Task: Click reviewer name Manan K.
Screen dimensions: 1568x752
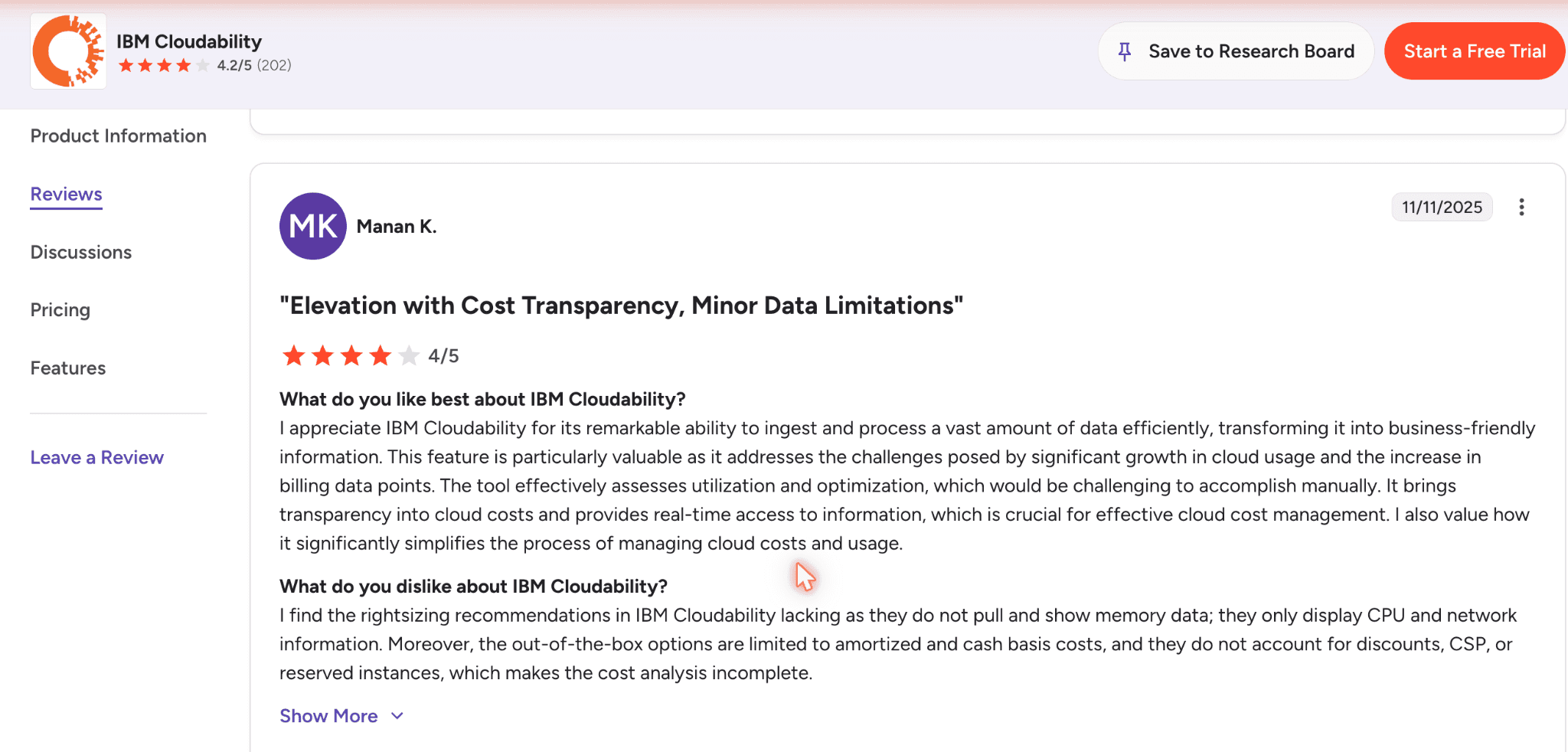Action: pos(397,227)
